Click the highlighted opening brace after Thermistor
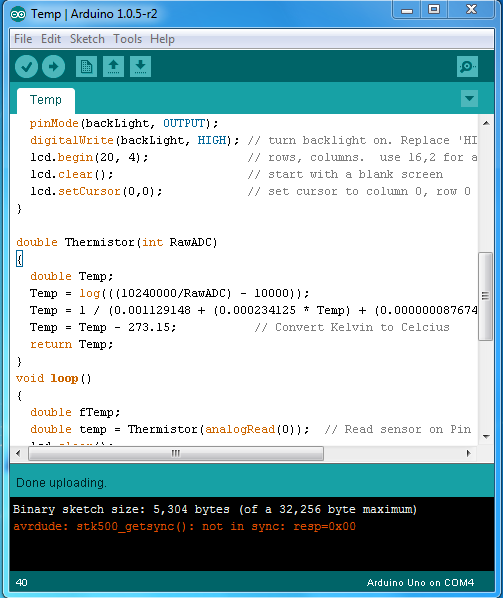This screenshot has width=503, height=598. [19, 259]
